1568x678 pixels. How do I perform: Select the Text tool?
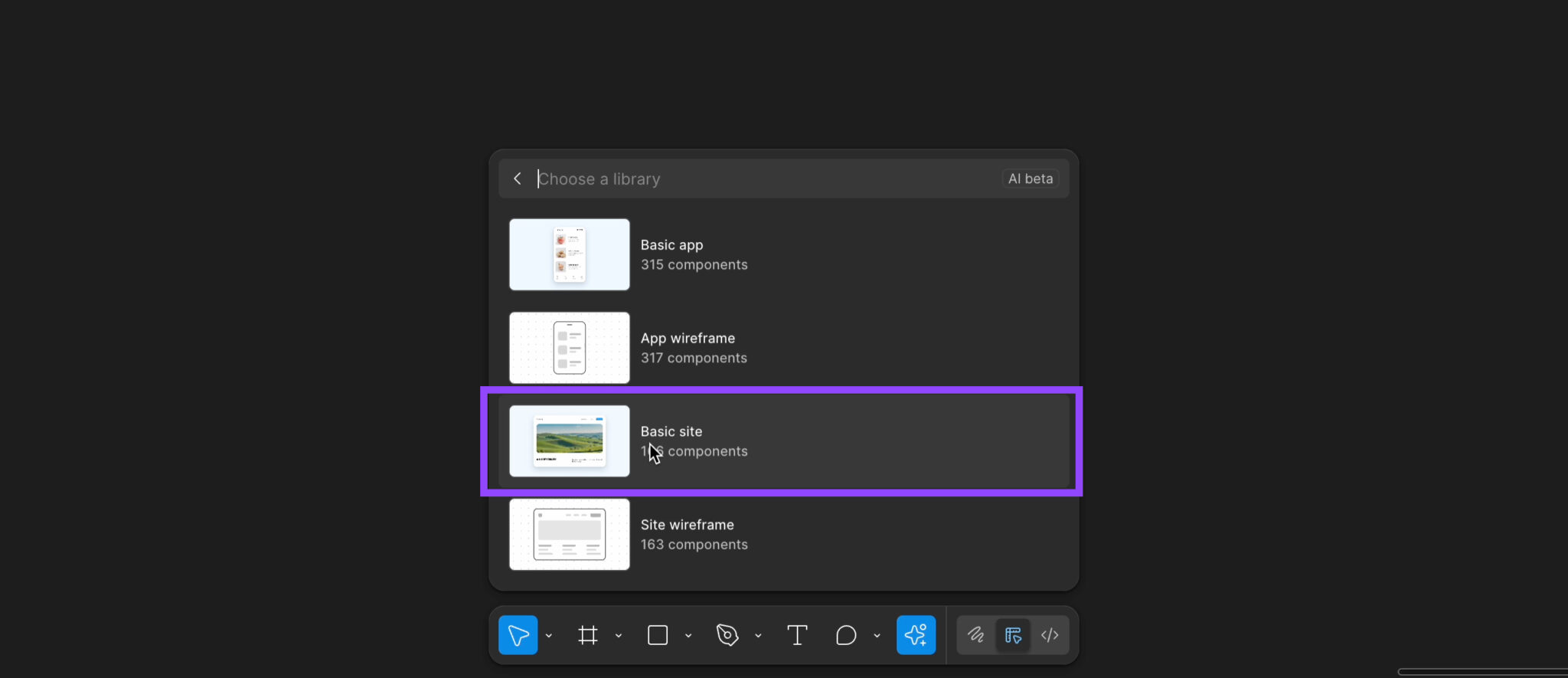pyautogui.click(x=797, y=635)
